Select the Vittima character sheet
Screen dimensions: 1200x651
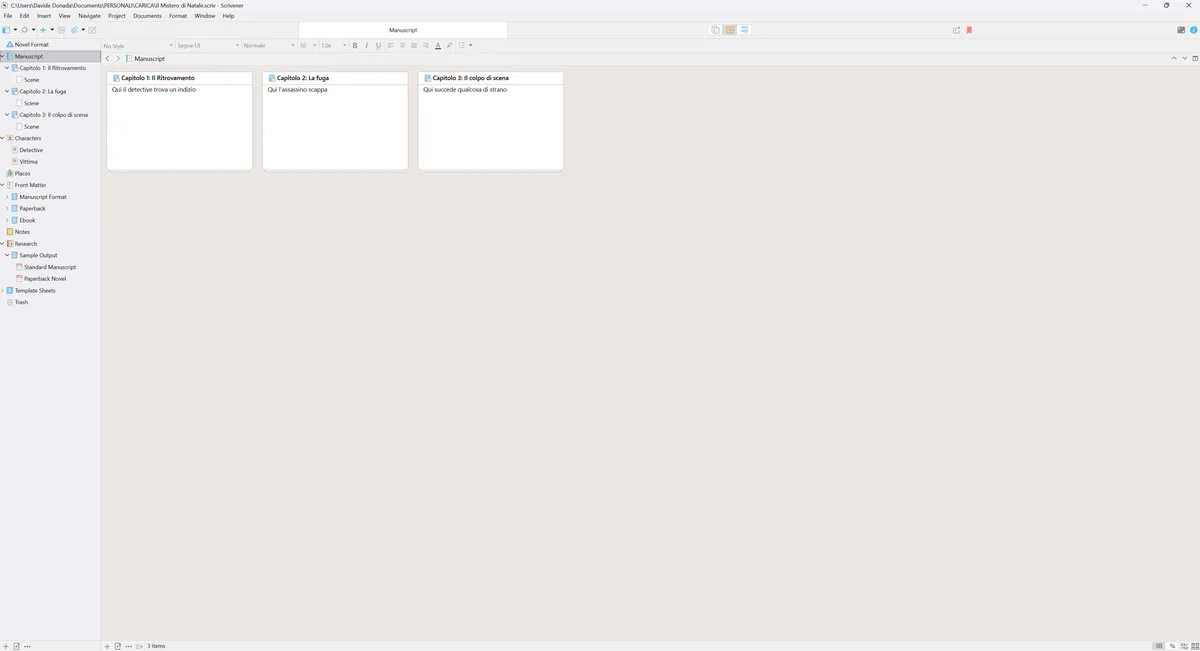(x=28, y=161)
